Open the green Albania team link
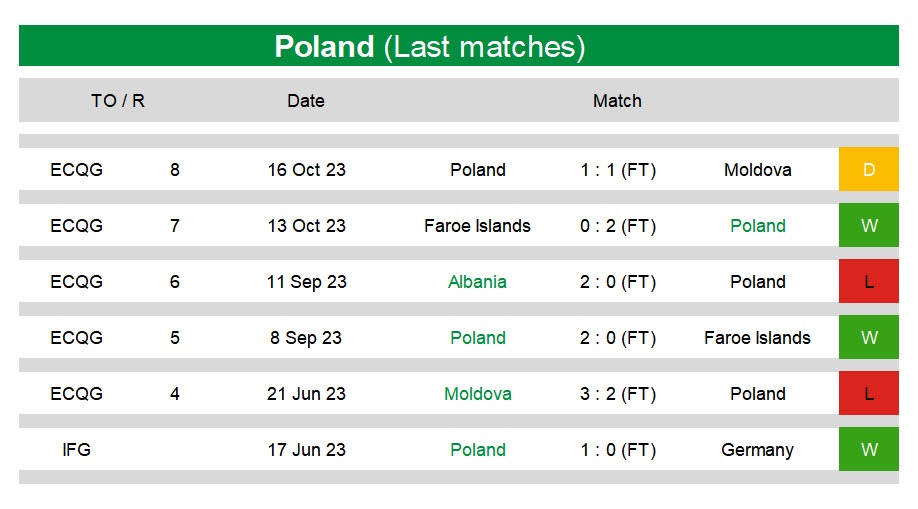 pos(477,282)
